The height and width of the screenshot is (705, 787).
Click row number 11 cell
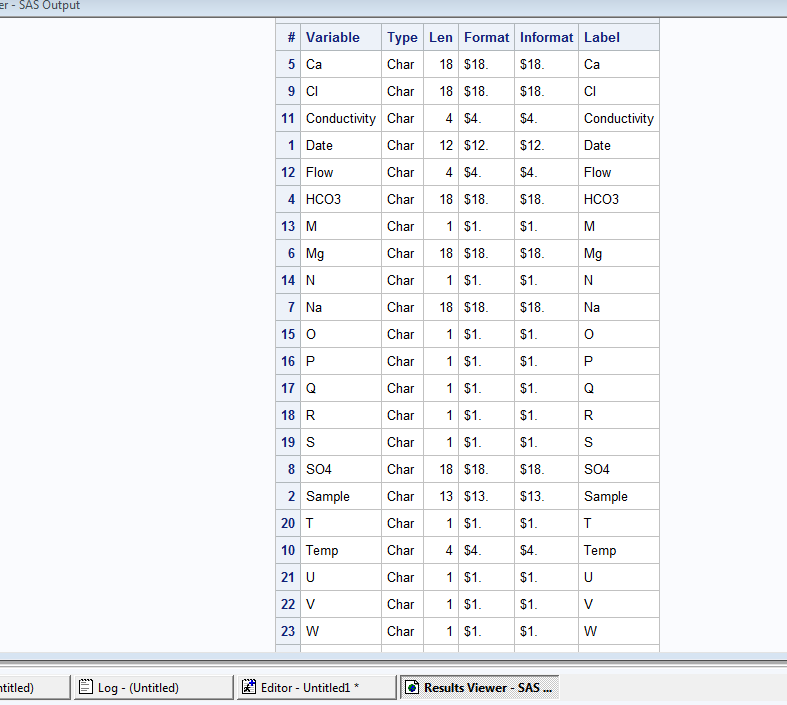[x=288, y=118]
